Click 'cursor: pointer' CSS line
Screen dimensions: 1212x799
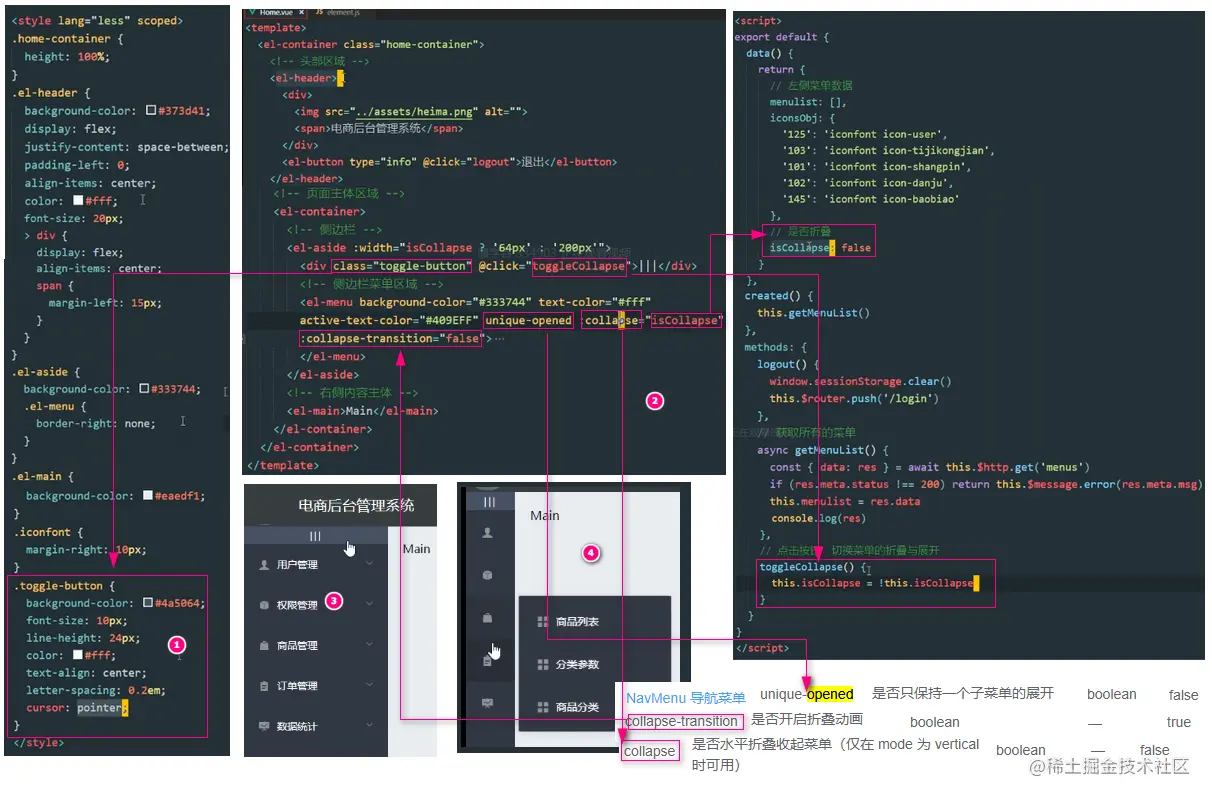tap(78, 708)
